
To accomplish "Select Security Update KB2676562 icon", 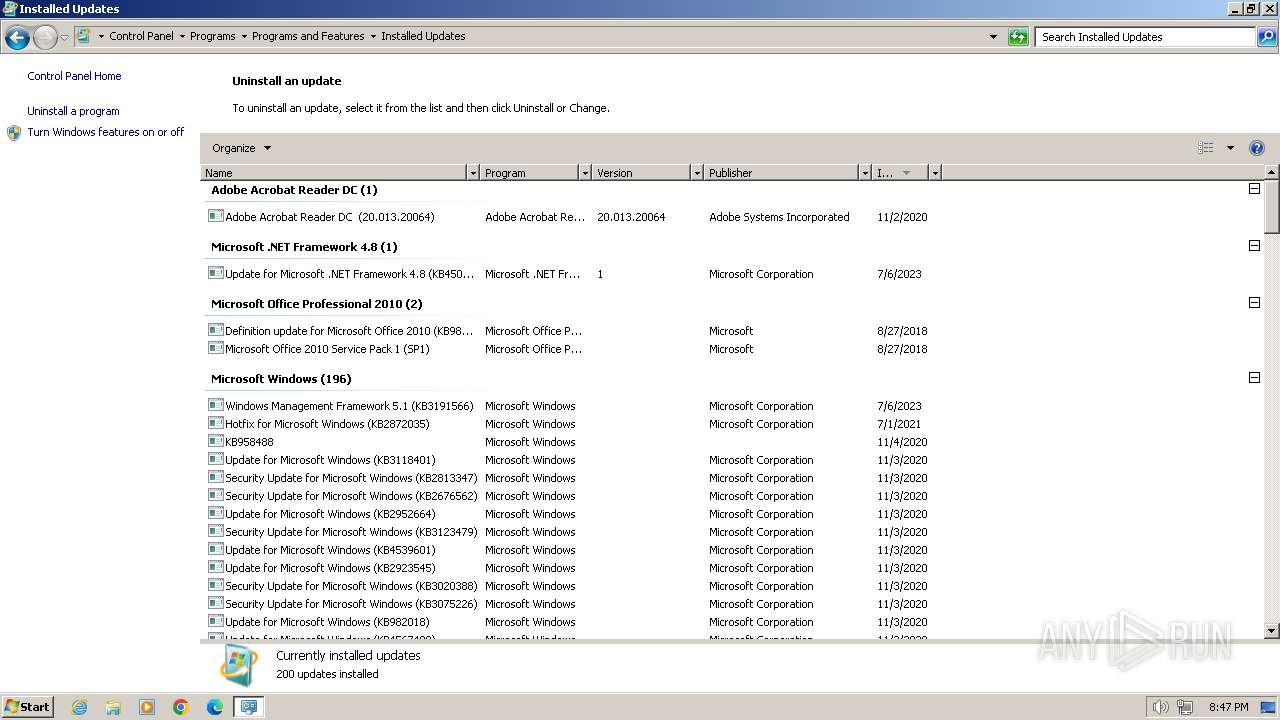I will pos(215,495).
